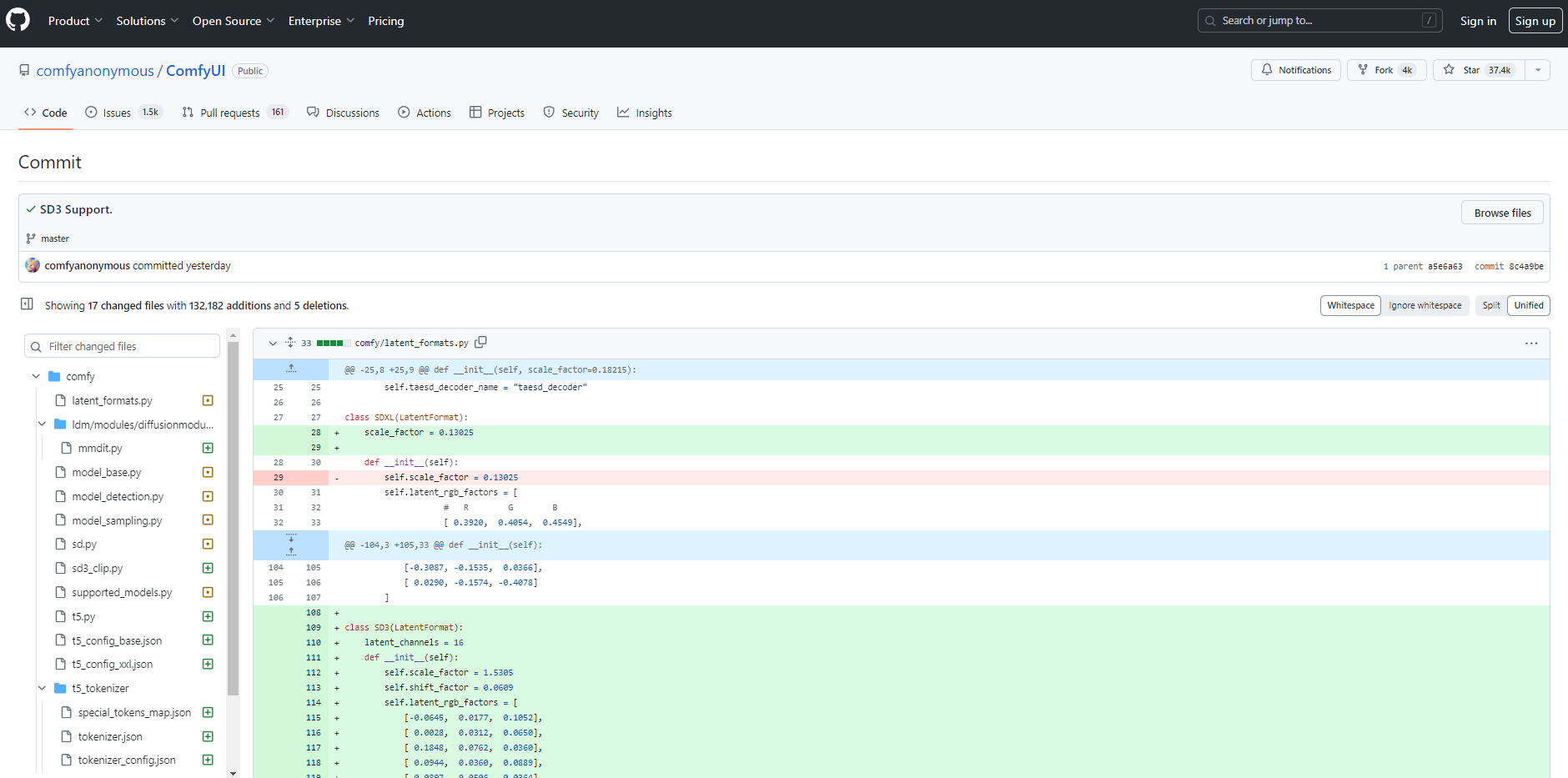Star the ComfyUI repository
The height and width of the screenshot is (778, 1568).
click(x=1479, y=70)
